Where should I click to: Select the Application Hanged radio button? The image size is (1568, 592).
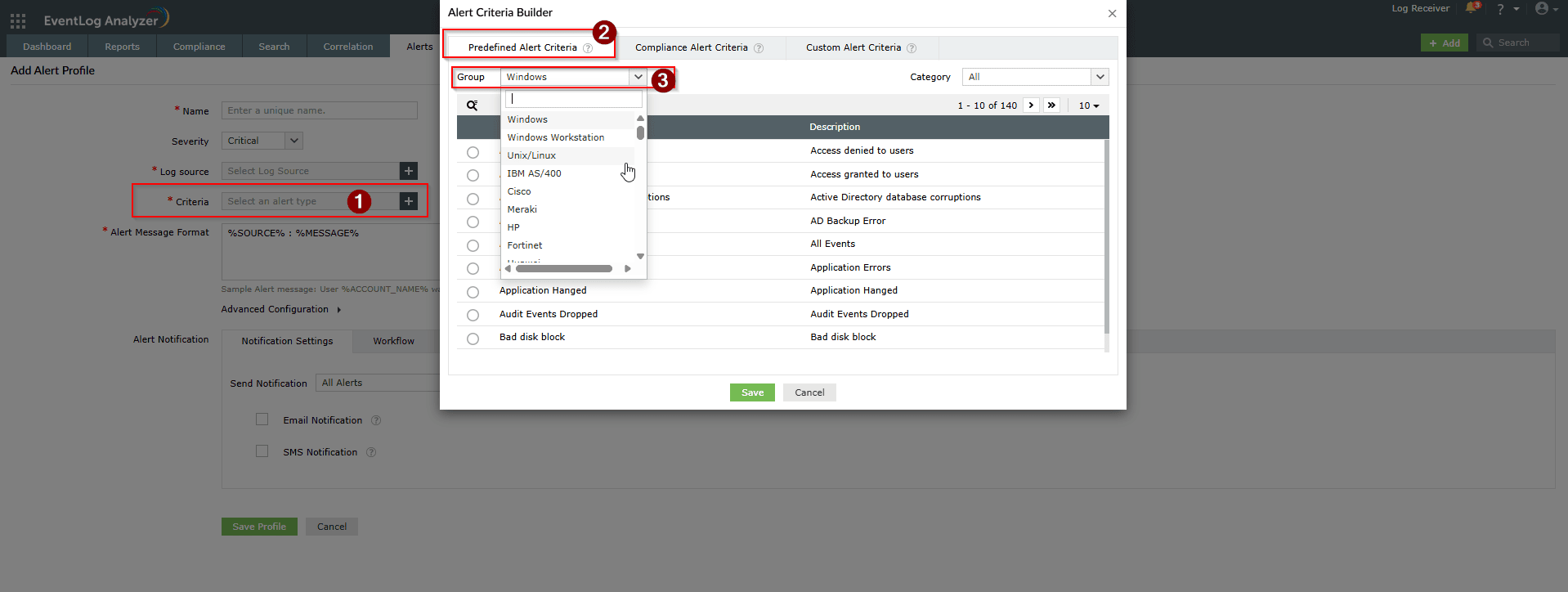(473, 292)
